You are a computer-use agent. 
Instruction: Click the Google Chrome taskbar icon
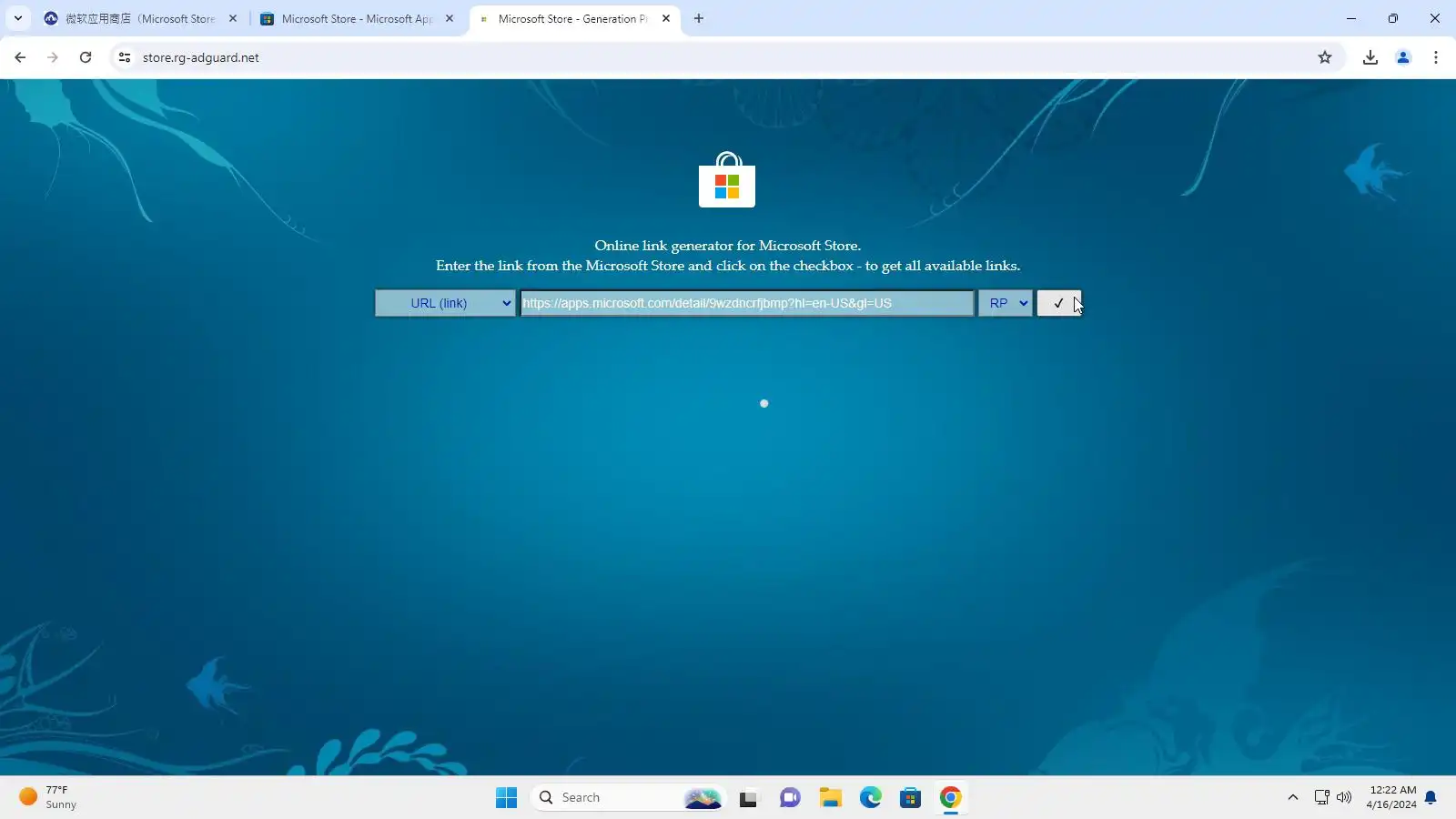click(x=950, y=798)
